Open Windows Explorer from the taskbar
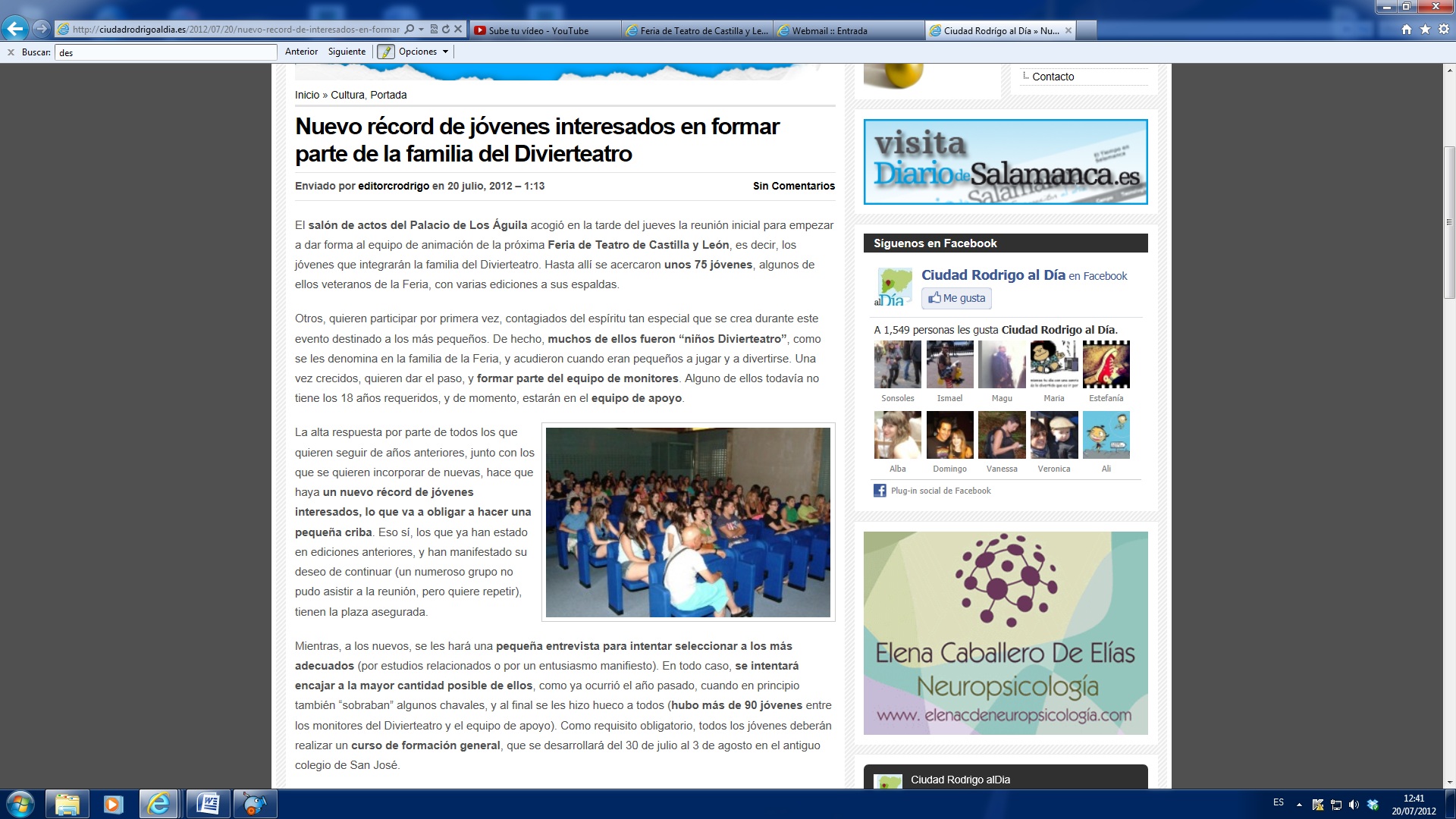The height and width of the screenshot is (819, 1456). coord(67,804)
